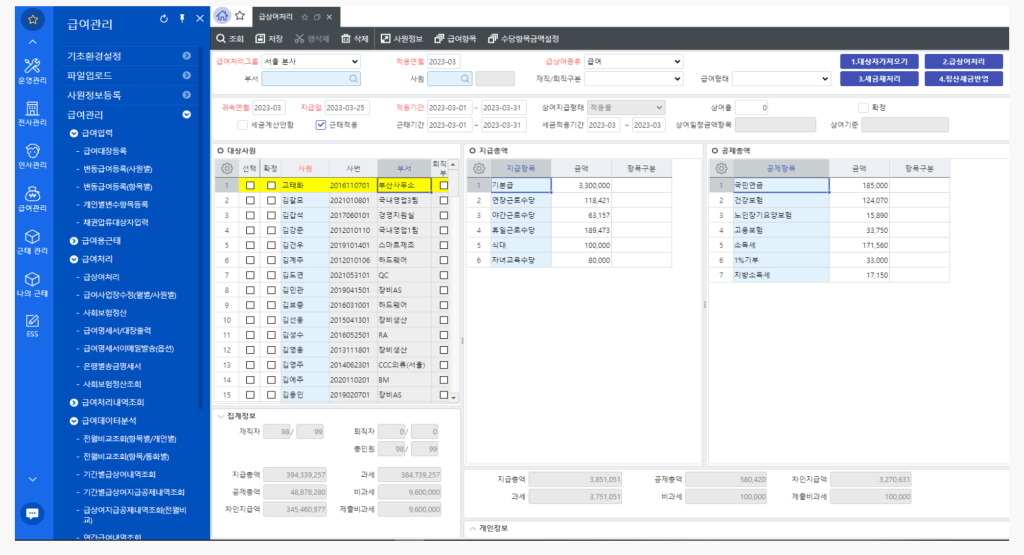The height and width of the screenshot is (555, 1024).
Task: Open 급여대장등록 menu item
Action: click(x=105, y=151)
